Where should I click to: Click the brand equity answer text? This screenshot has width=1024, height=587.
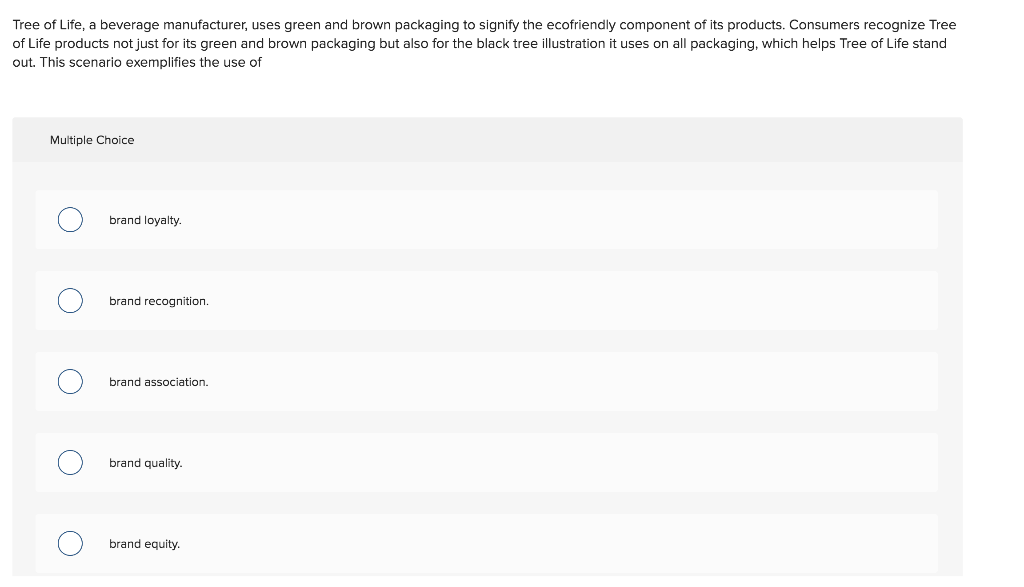144,543
